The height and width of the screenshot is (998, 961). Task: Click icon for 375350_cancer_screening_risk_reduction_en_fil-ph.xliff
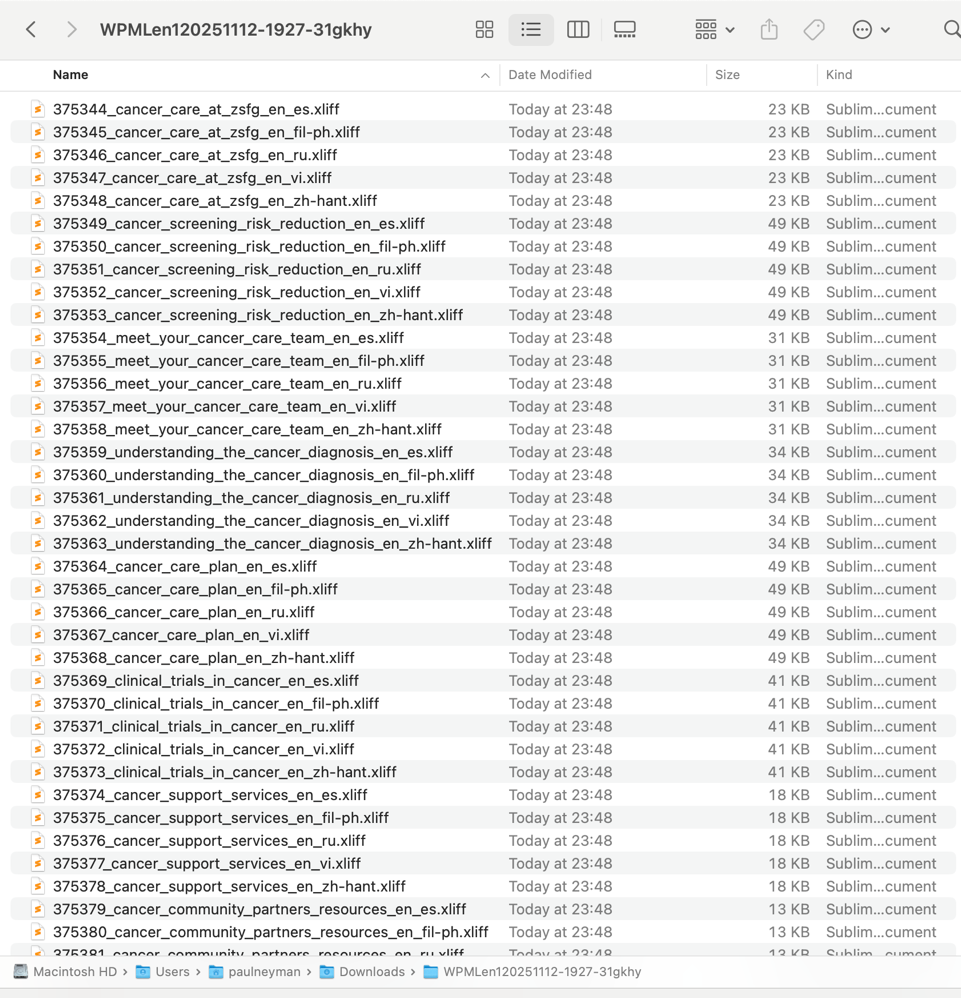[38, 247]
